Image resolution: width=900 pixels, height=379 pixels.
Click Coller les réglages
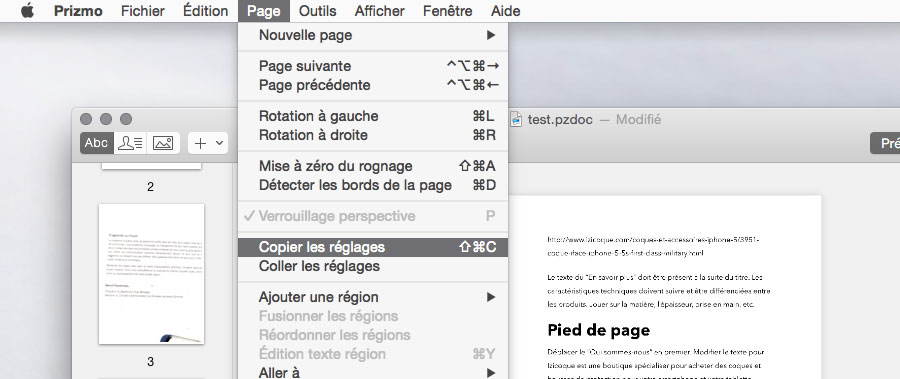pyautogui.click(x=373, y=266)
